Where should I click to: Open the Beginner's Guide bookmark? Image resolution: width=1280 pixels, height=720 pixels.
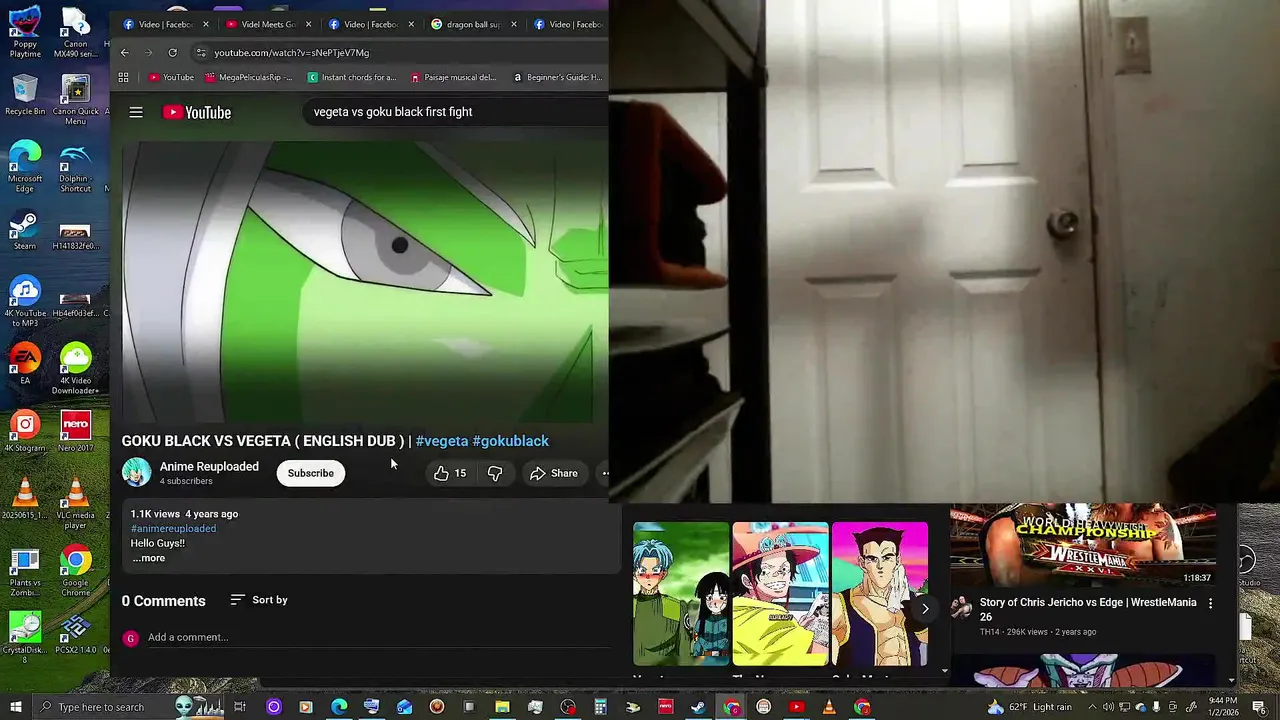[558, 77]
